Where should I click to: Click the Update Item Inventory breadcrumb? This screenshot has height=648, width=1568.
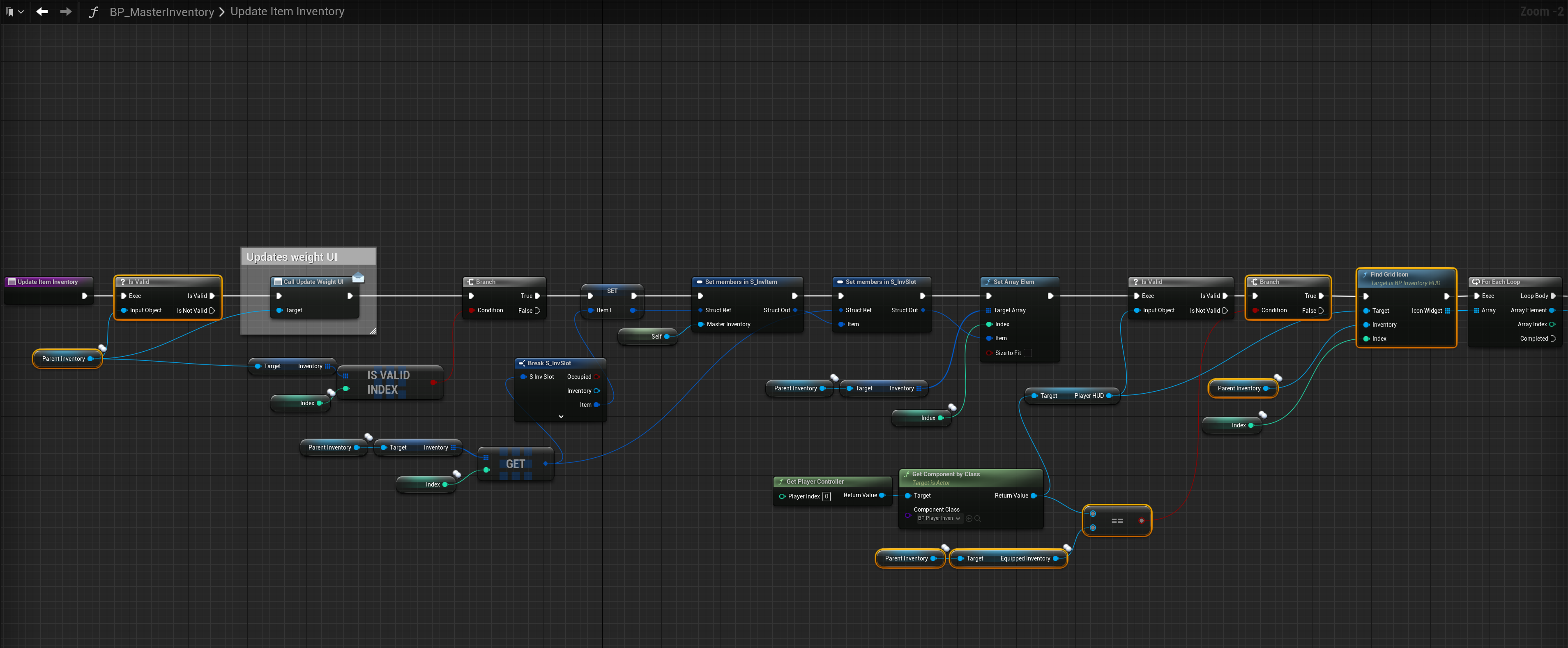click(287, 12)
